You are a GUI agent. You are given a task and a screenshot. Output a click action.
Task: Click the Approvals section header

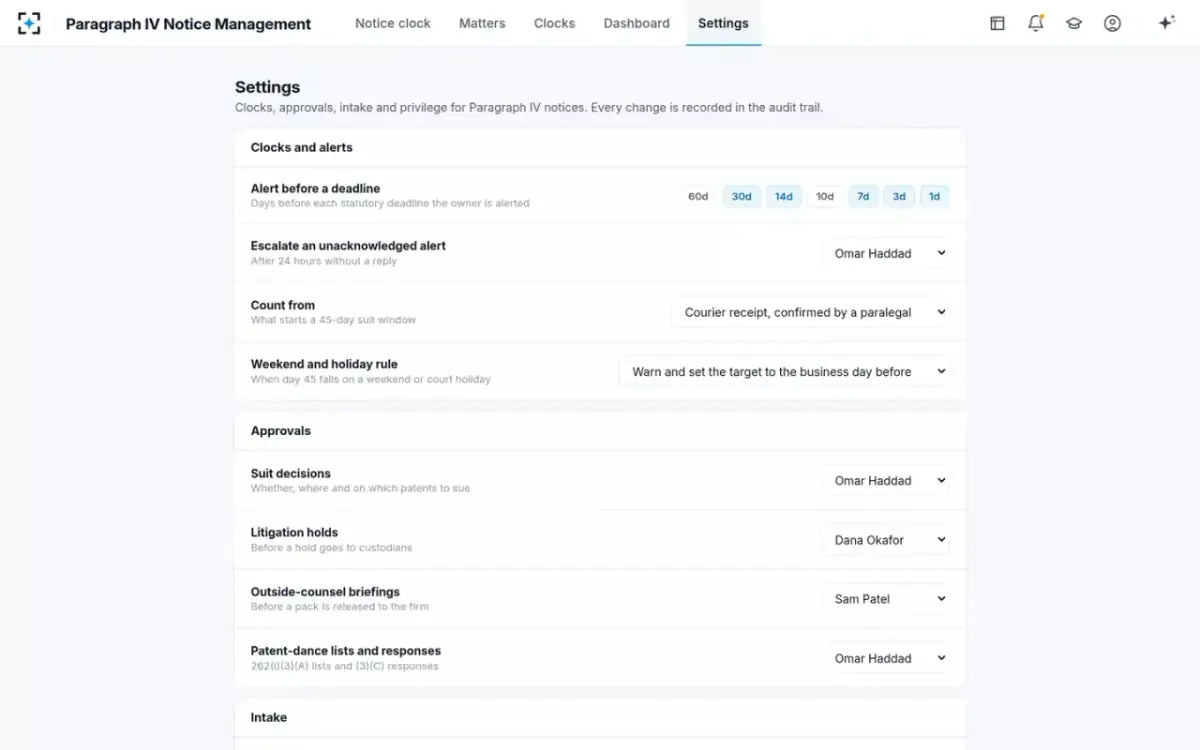(x=281, y=431)
